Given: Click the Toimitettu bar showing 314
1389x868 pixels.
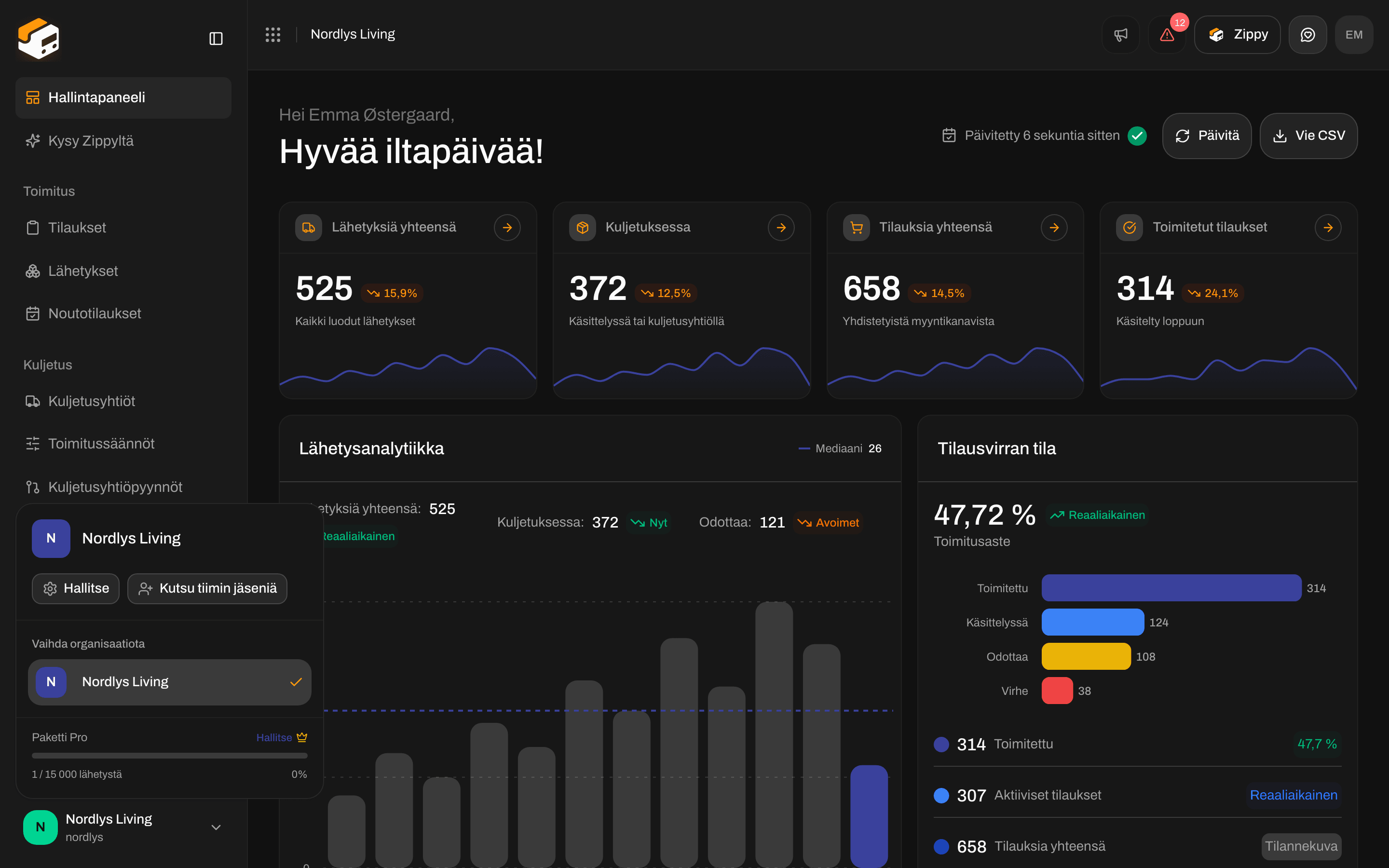Looking at the screenshot, I should pos(1171,588).
